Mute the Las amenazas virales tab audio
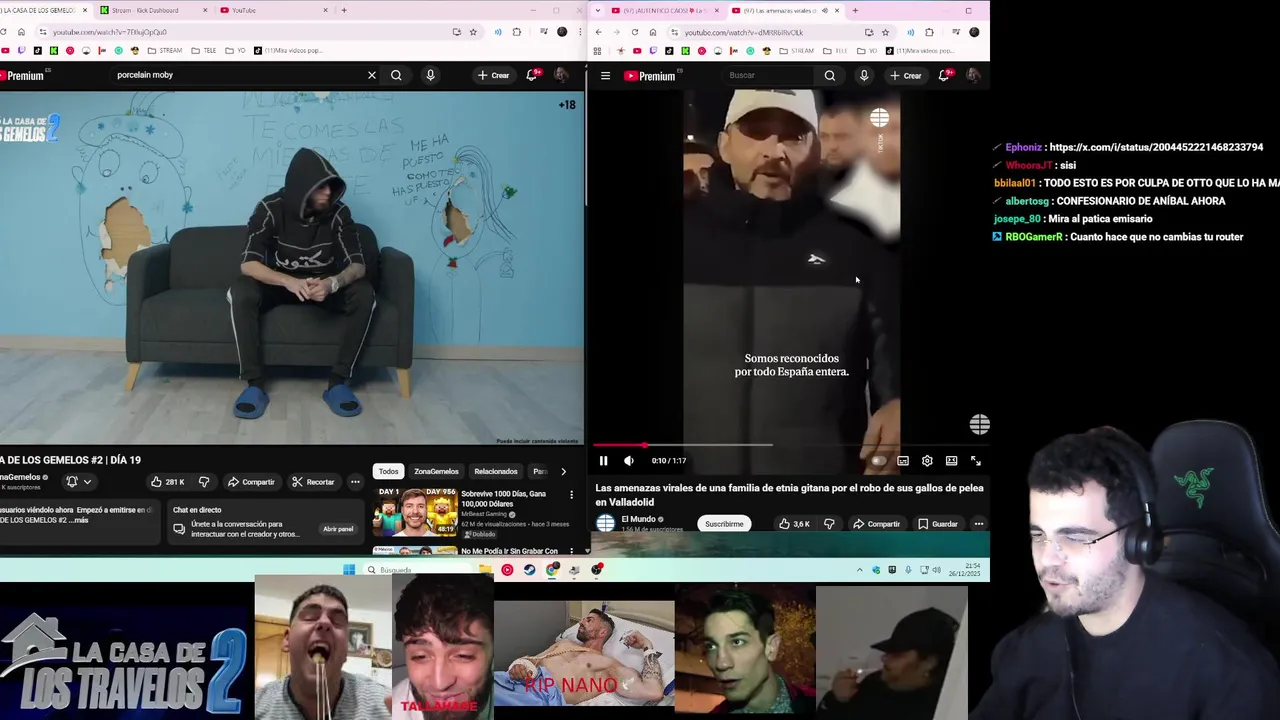 (823, 10)
